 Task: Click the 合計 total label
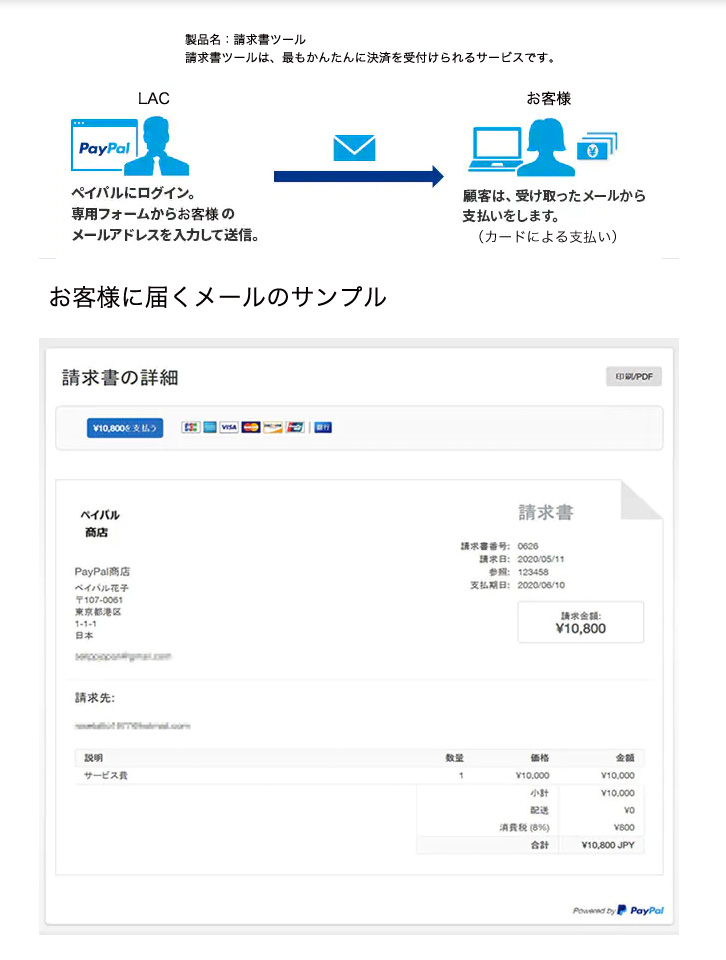(539, 845)
